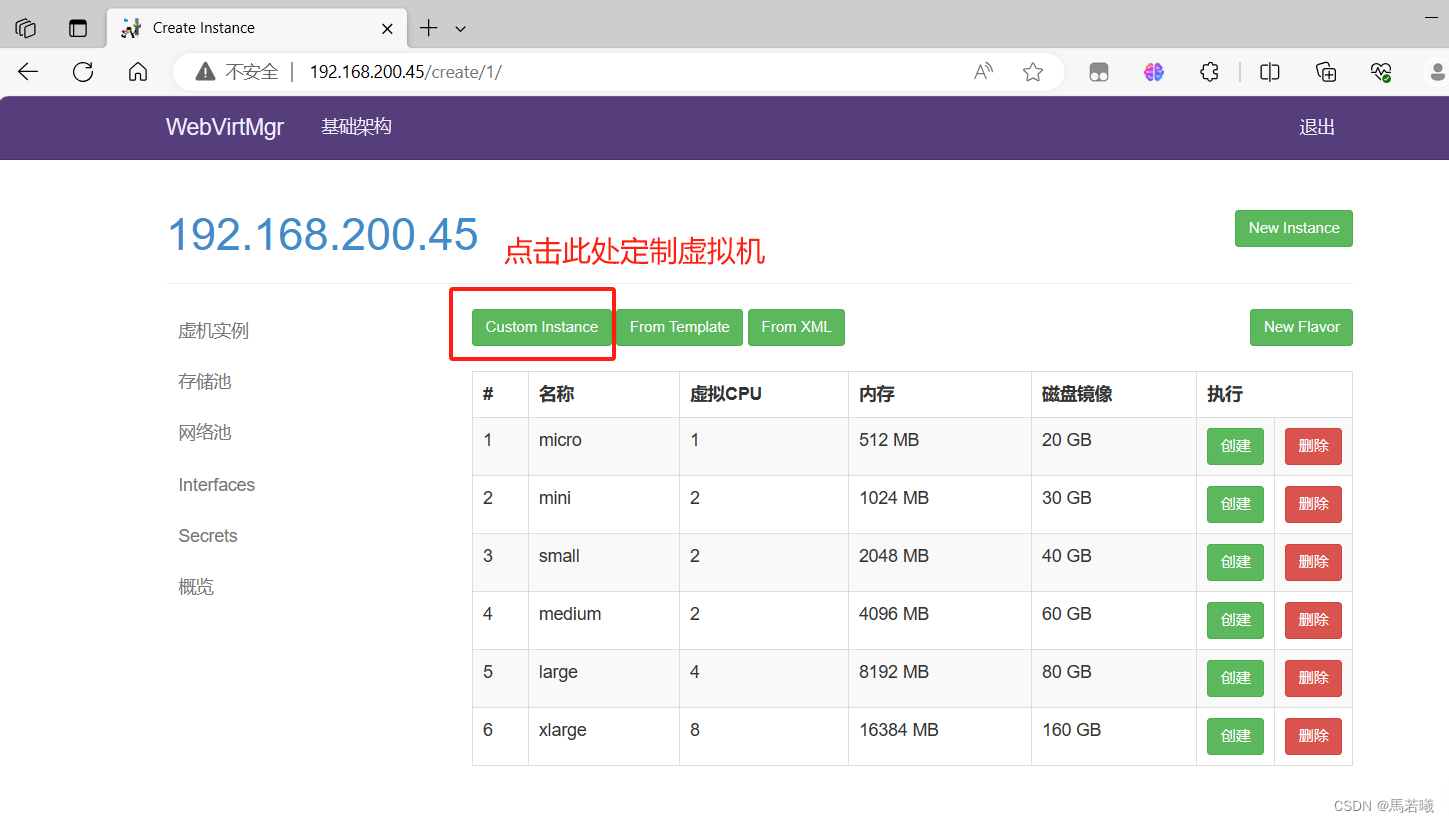
Task: Click the Custom Instance button
Action: (x=542, y=327)
